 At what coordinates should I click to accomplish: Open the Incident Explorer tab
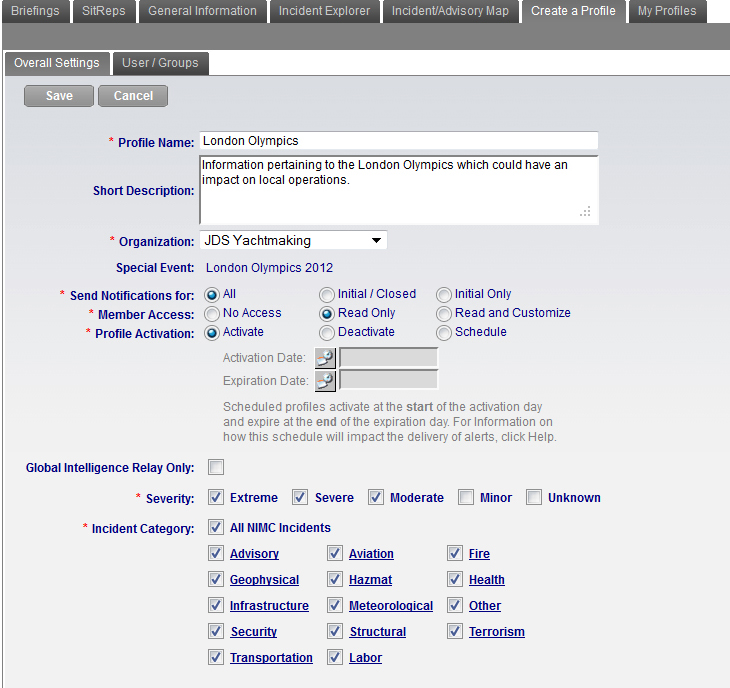tap(324, 11)
